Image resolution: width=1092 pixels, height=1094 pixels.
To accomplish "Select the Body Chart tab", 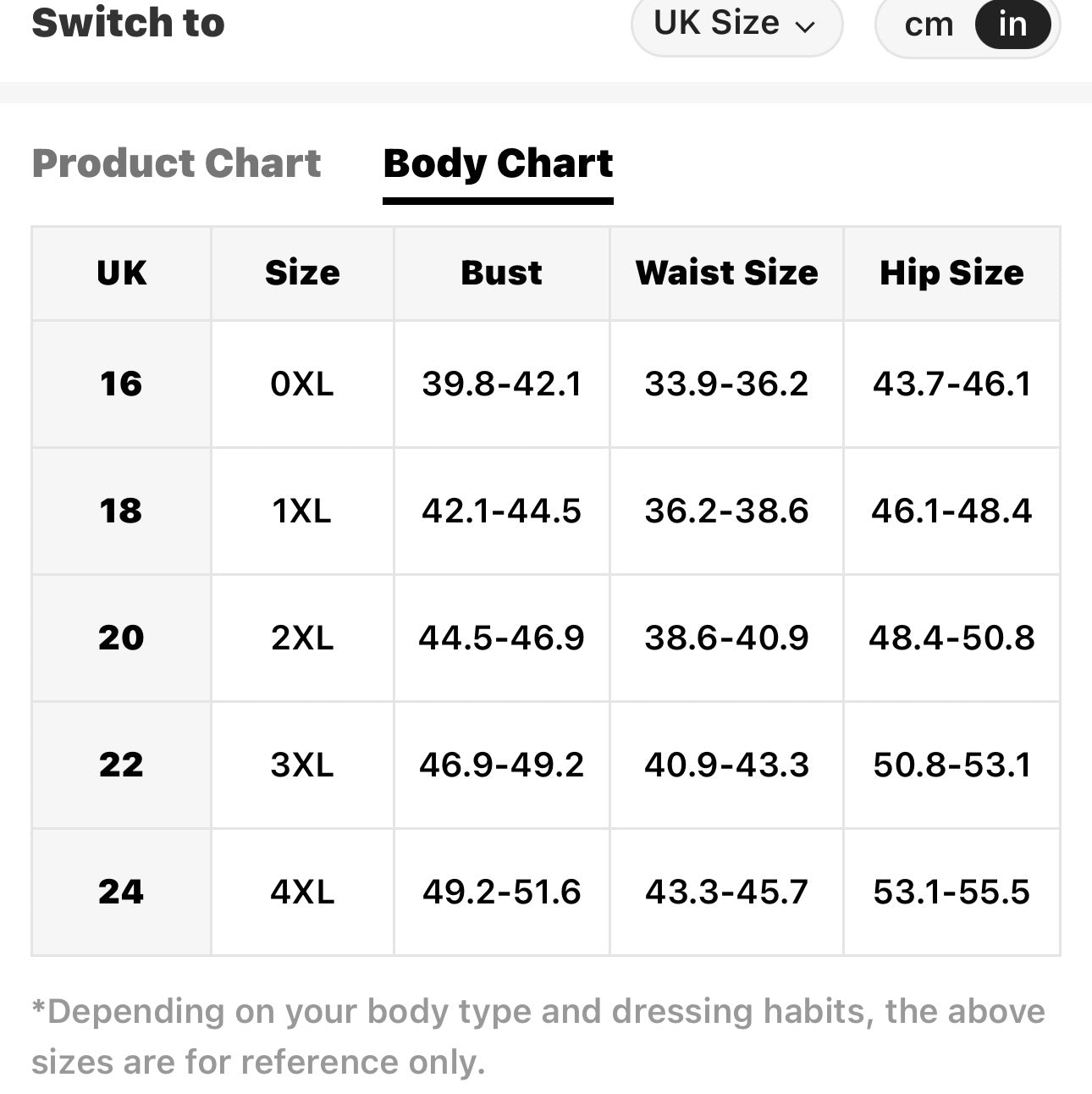I will (x=498, y=164).
